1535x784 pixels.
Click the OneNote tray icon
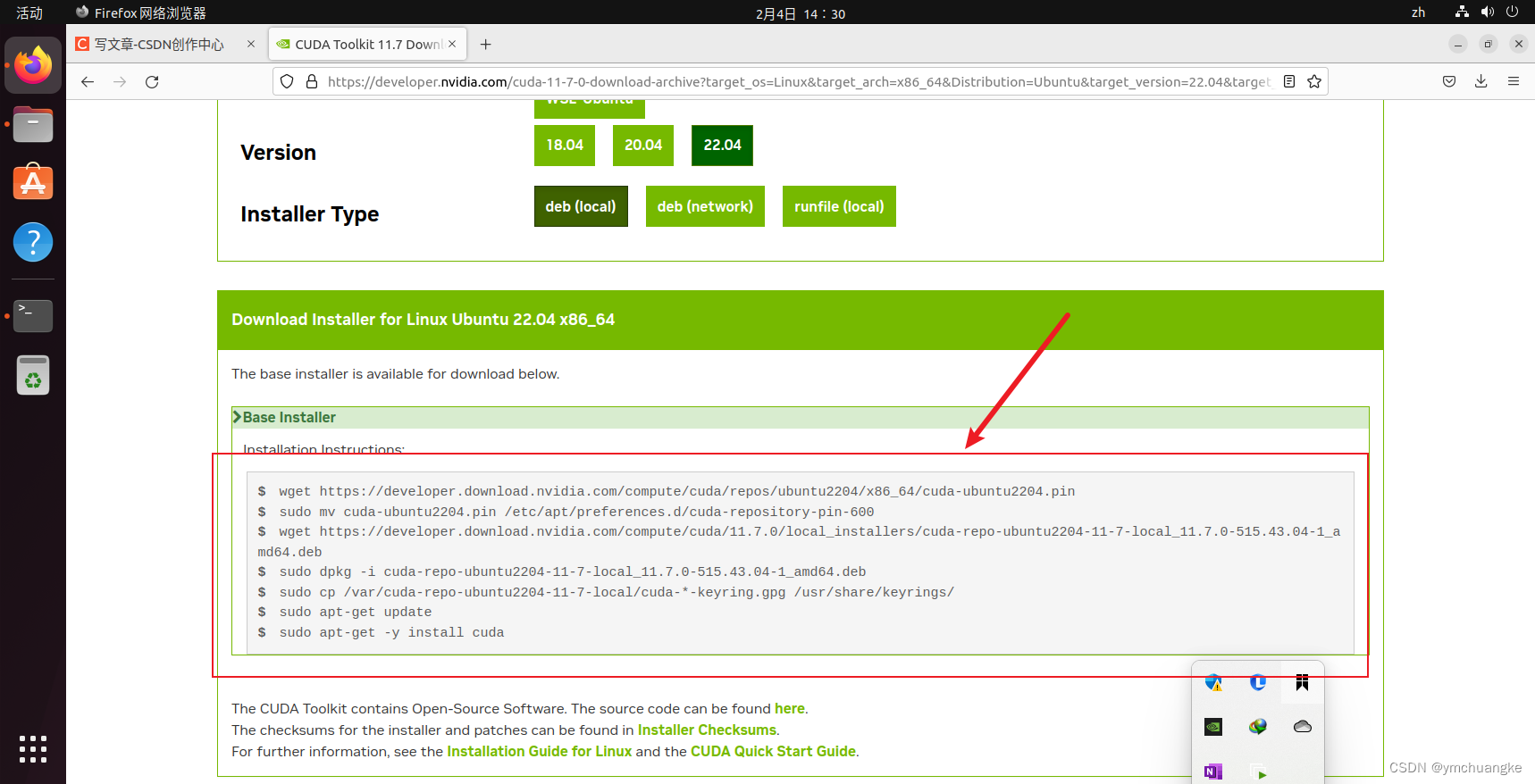pos(1213,771)
